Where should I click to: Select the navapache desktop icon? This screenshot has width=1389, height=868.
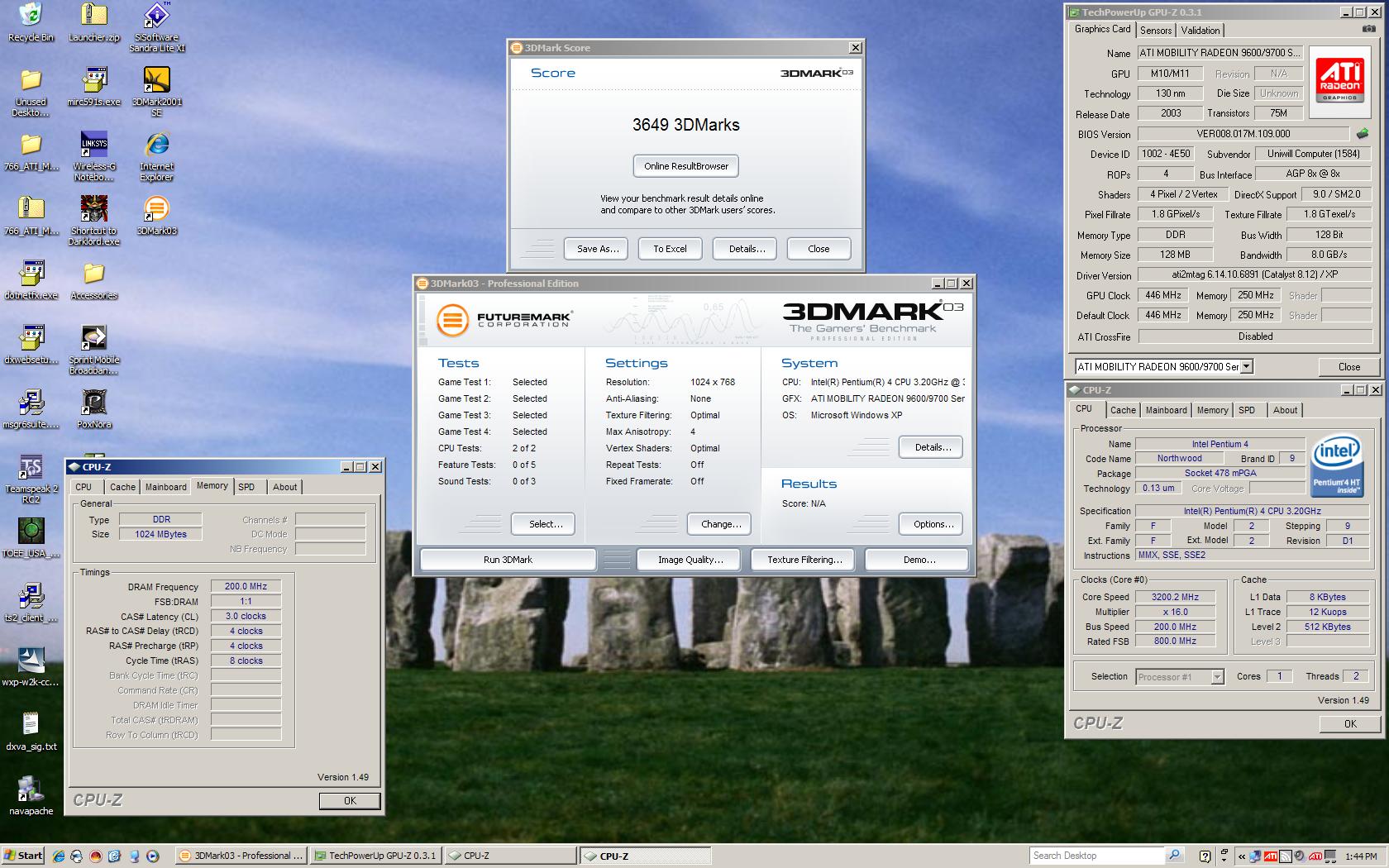coord(31,796)
